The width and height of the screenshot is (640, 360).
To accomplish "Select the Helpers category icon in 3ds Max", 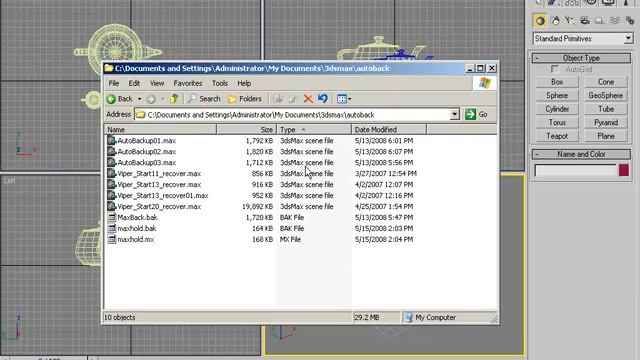I will coord(600,21).
